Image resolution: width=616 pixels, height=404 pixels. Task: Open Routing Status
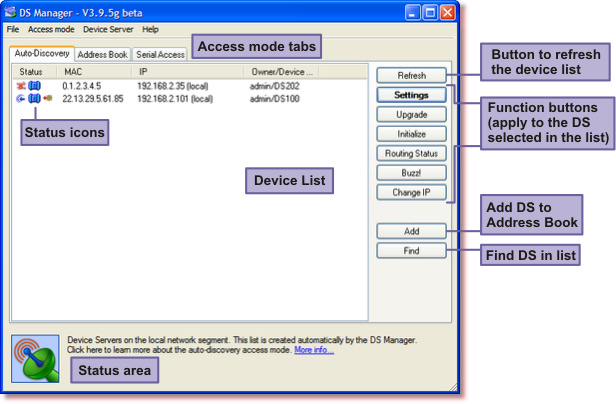411,153
